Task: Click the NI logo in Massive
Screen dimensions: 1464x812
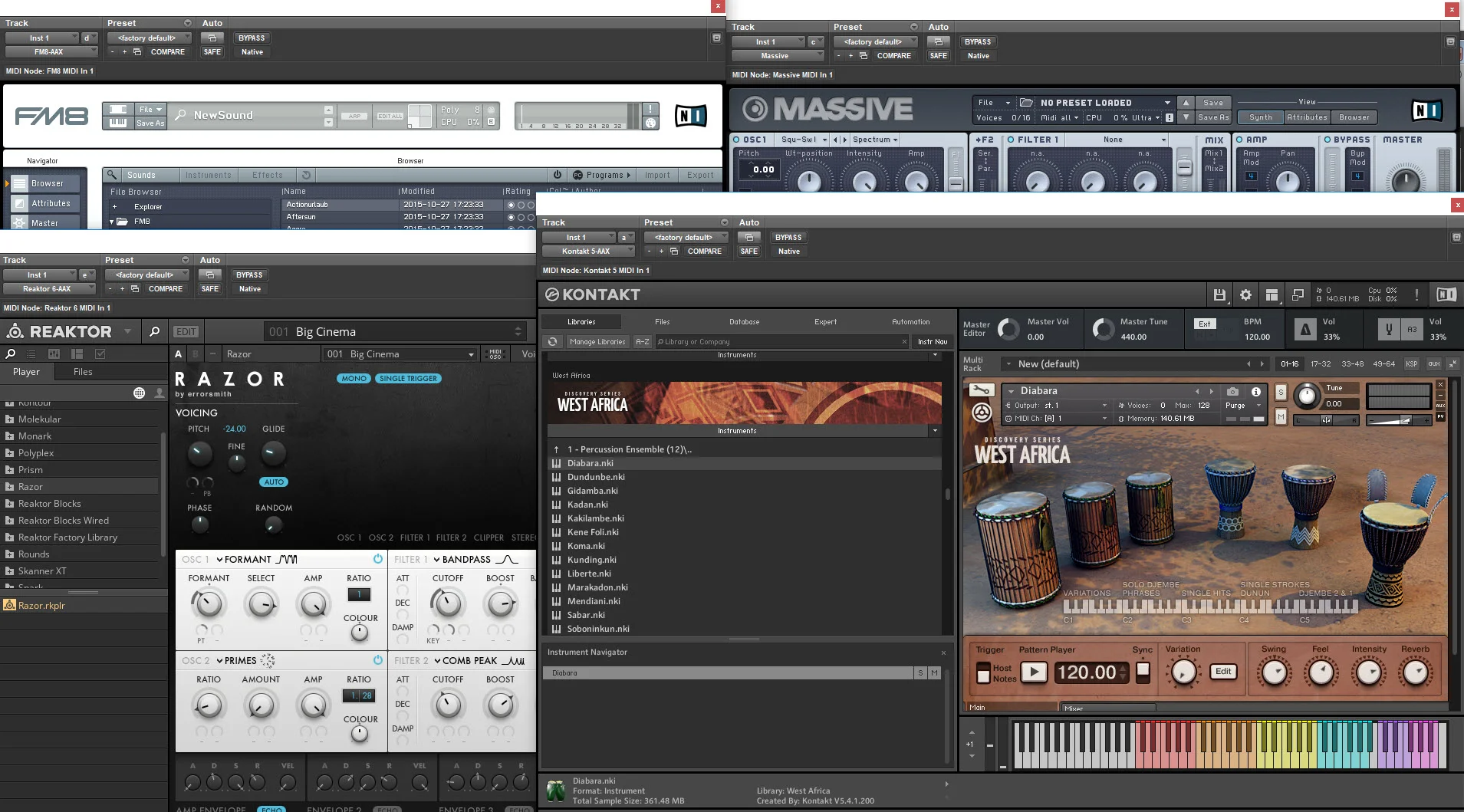Action: (1427, 110)
